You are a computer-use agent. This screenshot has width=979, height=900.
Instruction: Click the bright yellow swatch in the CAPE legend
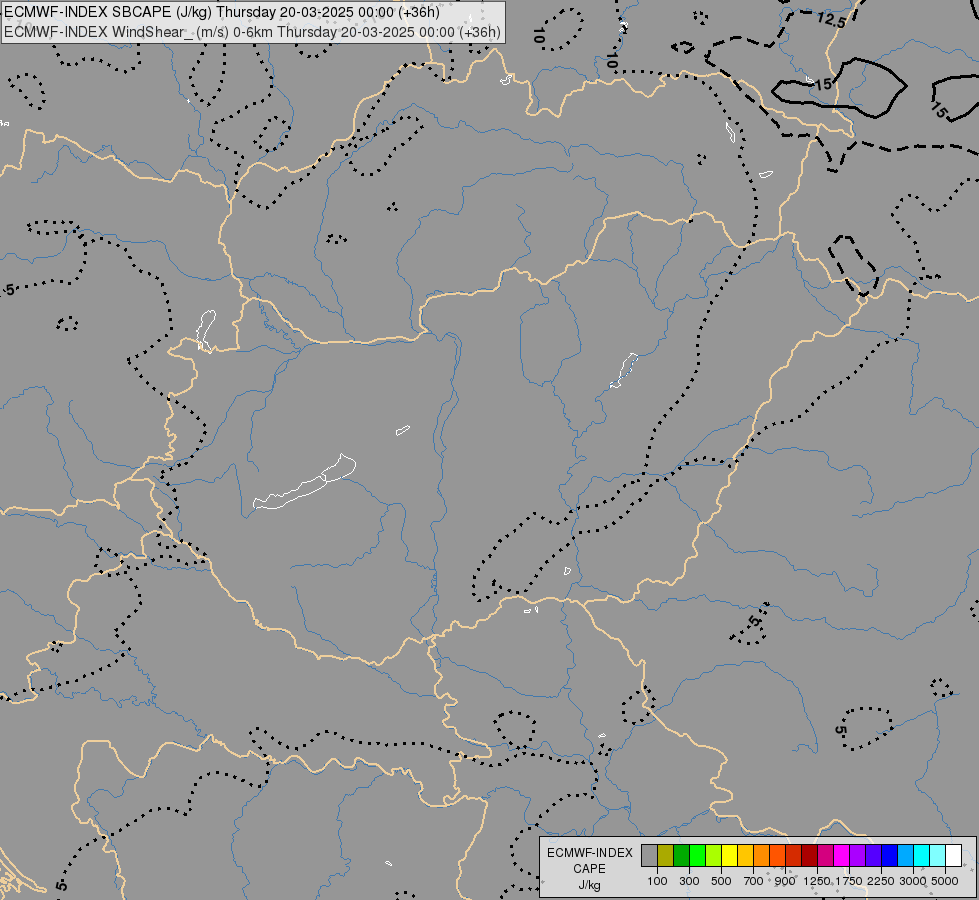pyautogui.click(x=730, y=856)
